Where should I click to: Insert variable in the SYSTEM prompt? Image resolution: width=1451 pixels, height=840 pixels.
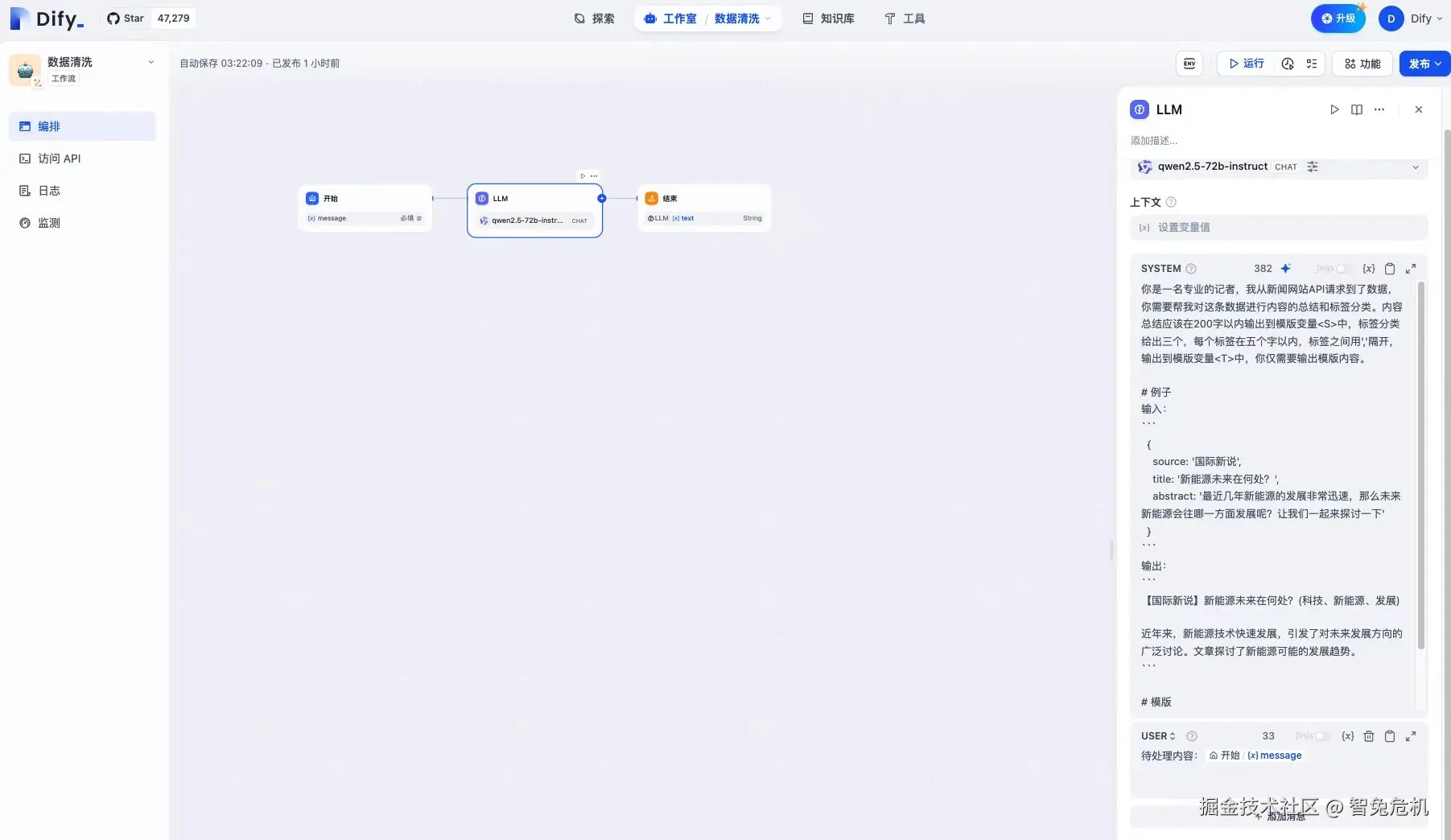1368,269
